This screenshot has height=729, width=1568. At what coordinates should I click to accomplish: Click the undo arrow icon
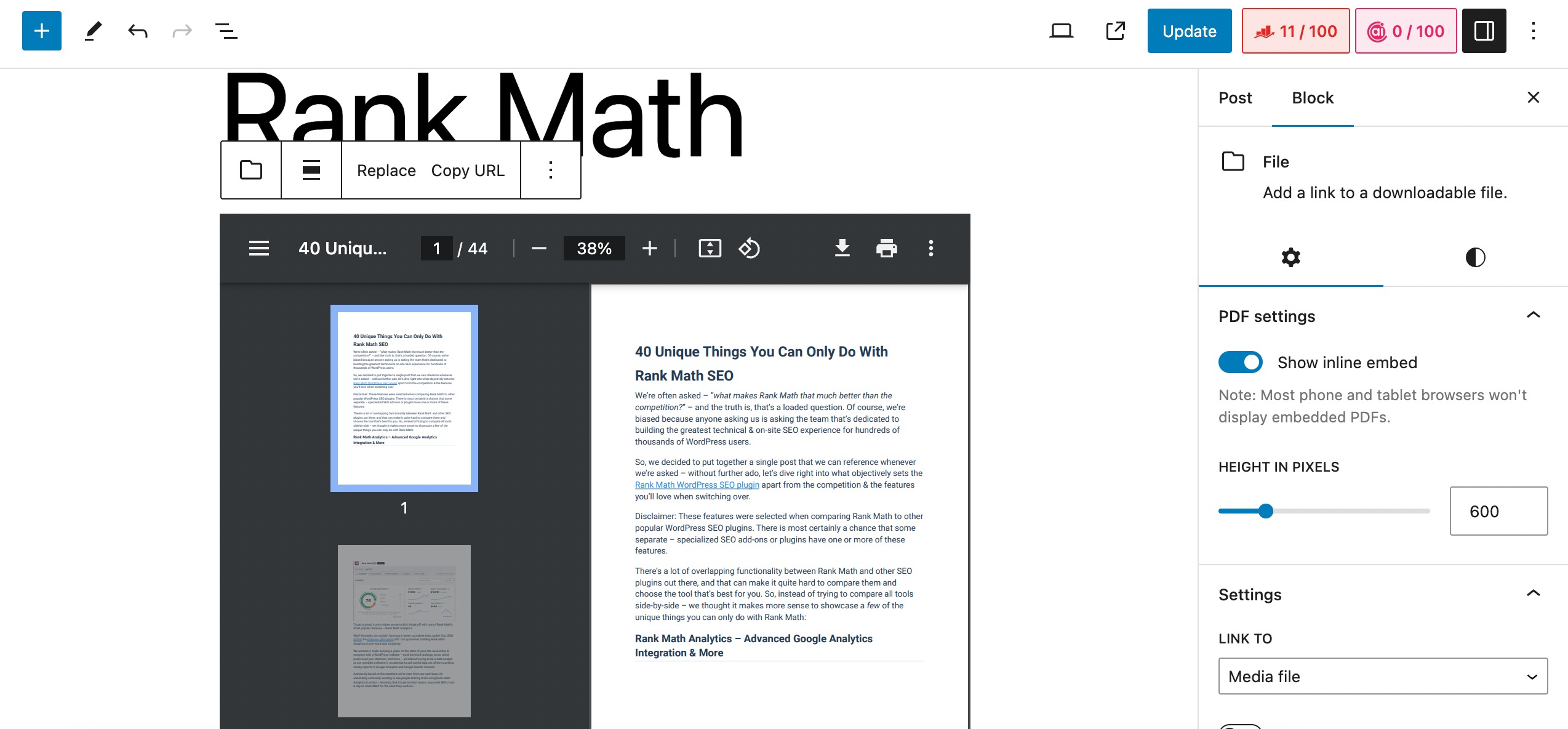click(x=137, y=31)
